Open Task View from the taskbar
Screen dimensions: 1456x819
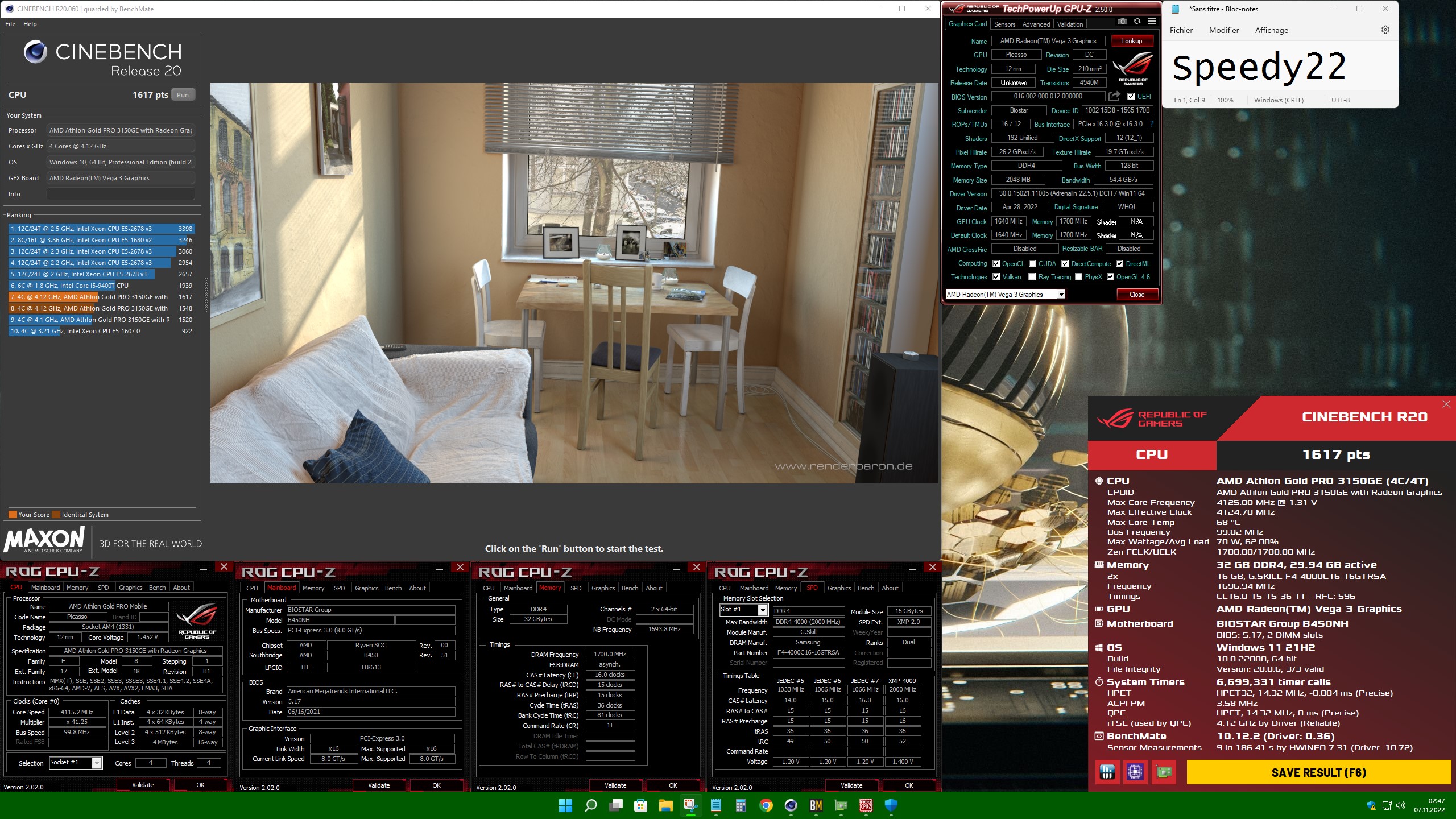(x=616, y=805)
